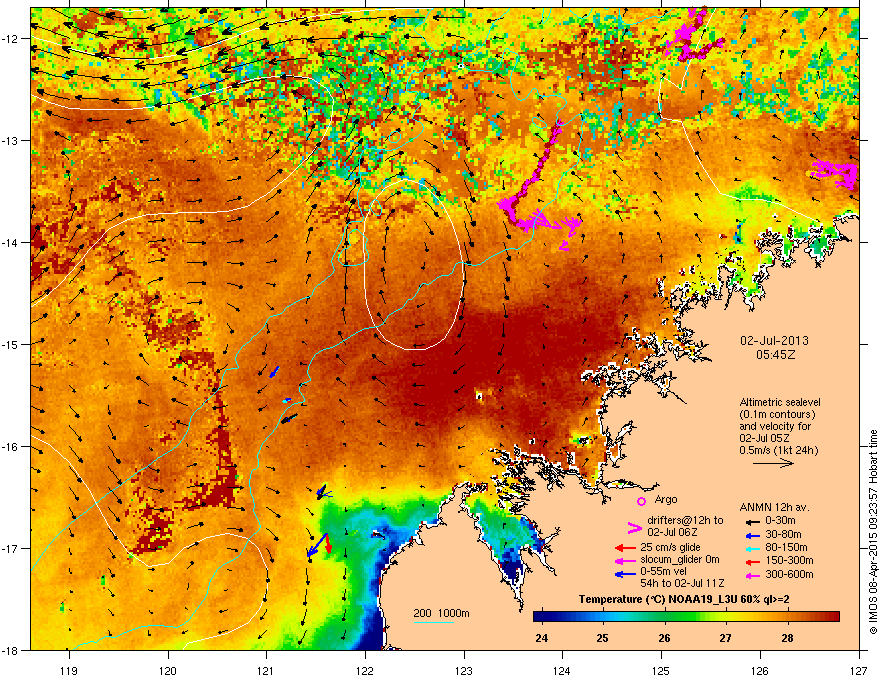This screenshot has height=680, width=880.
Task: Click the blue 30-80m ANMN arrow symbol
Action: (x=753, y=535)
